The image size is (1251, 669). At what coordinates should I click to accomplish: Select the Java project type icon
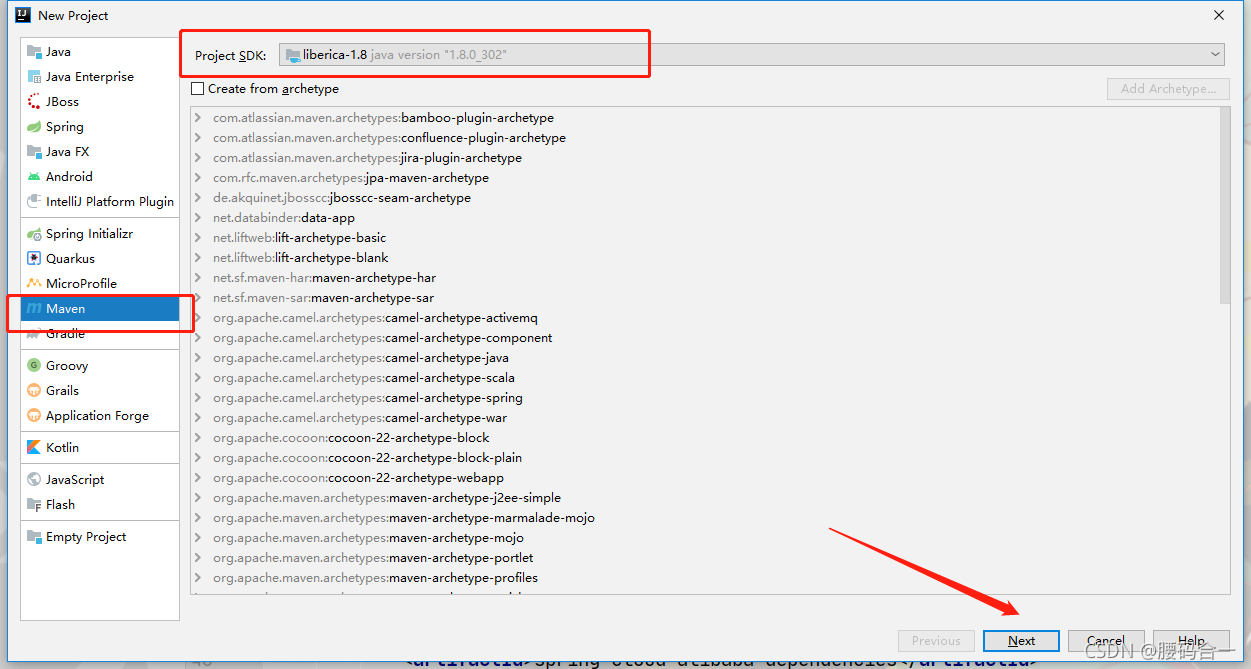34,52
